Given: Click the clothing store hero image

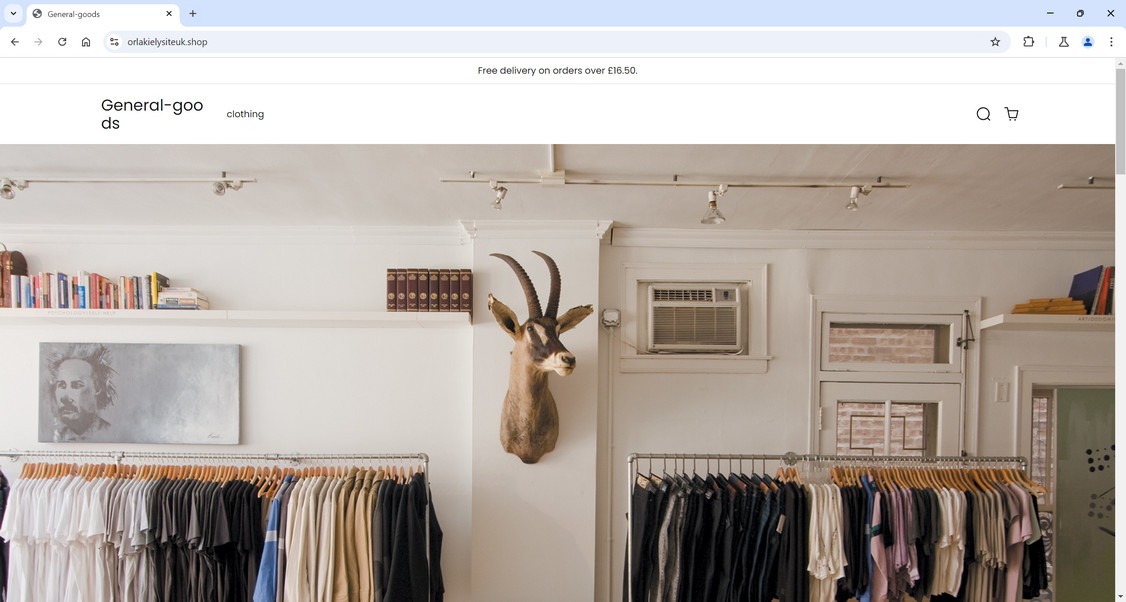Looking at the screenshot, I should point(557,373).
